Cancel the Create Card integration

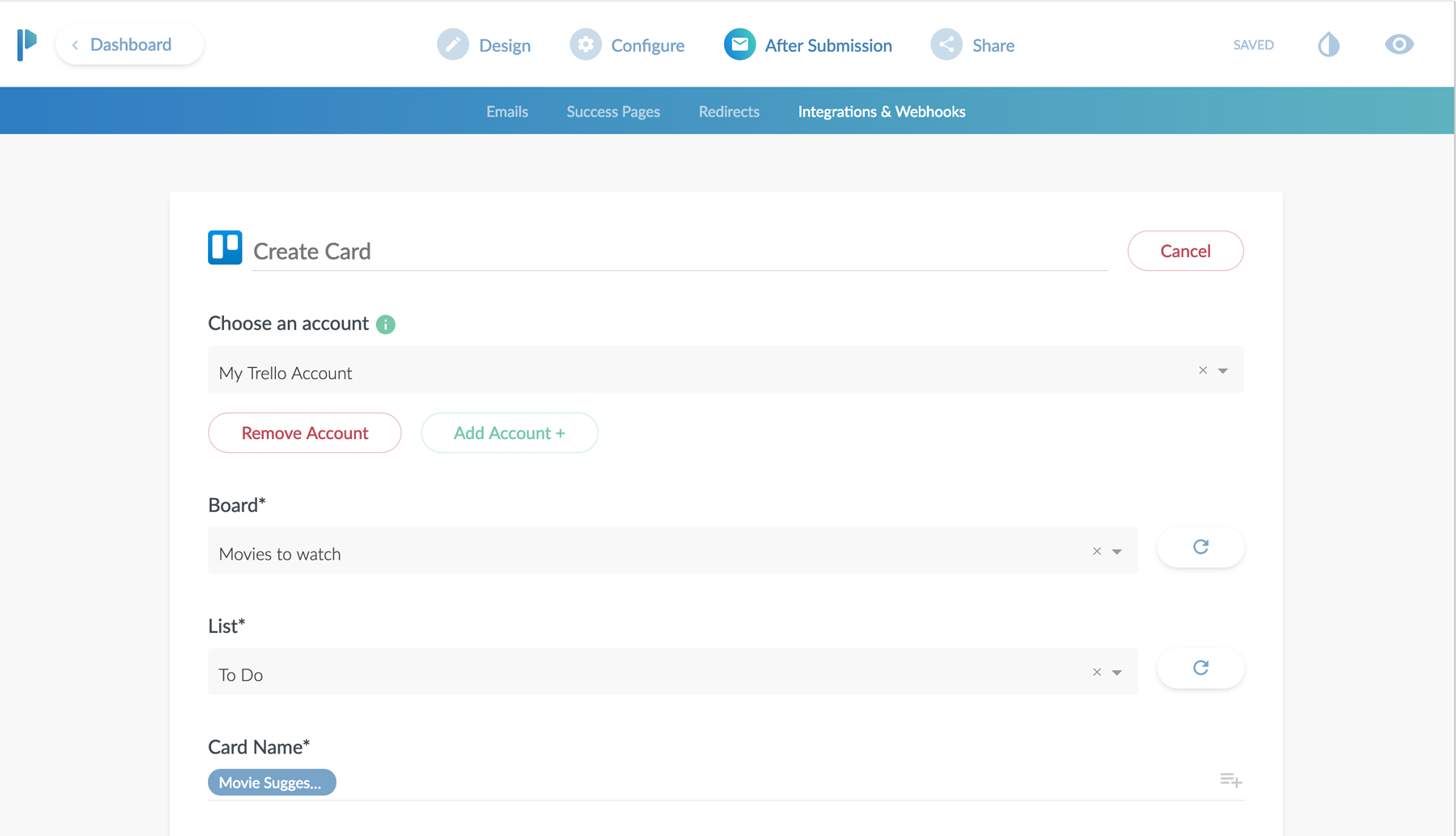coord(1185,251)
